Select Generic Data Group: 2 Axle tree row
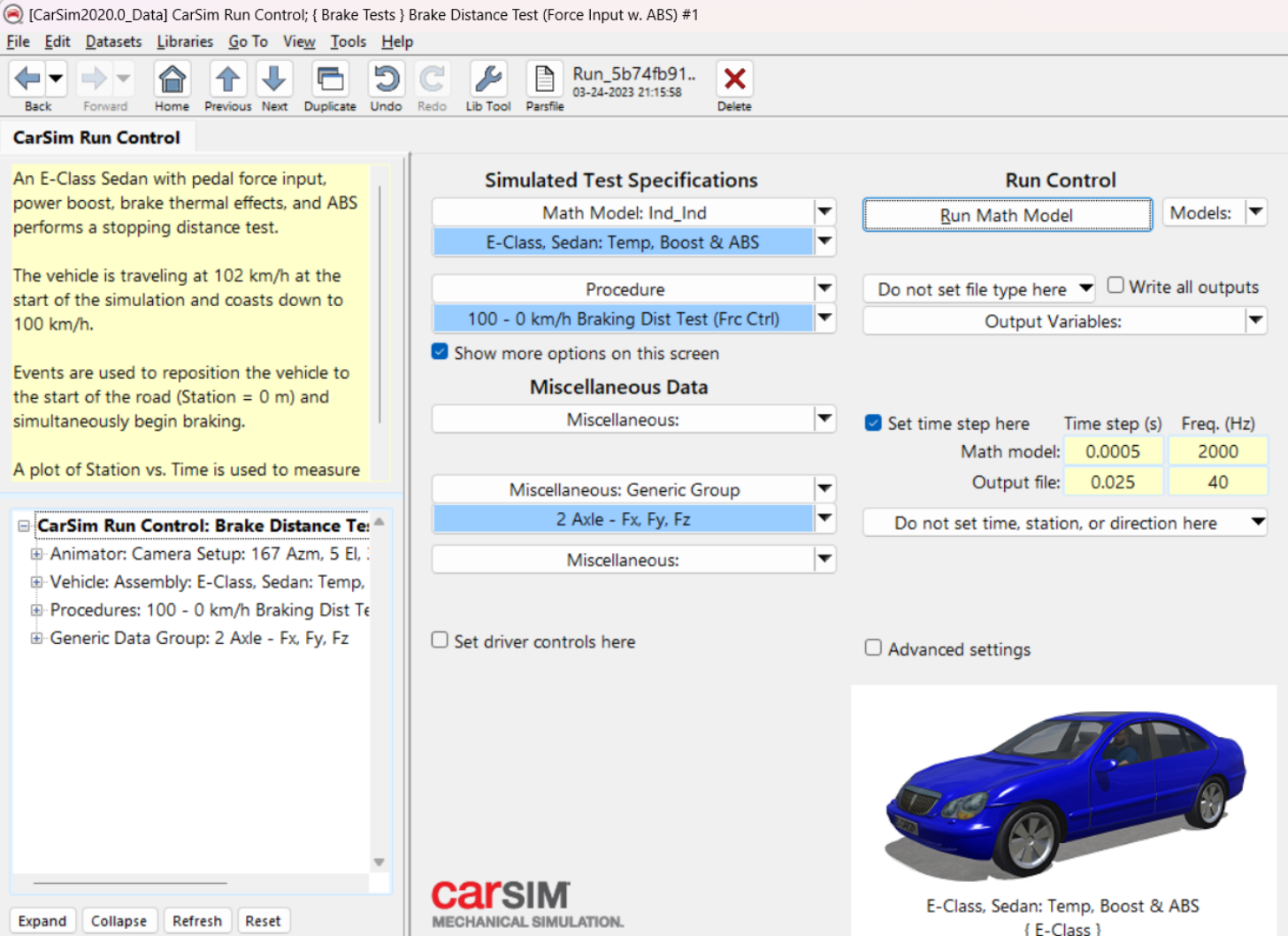This screenshot has width=1288, height=936. pyautogui.click(x=199, y=639)
